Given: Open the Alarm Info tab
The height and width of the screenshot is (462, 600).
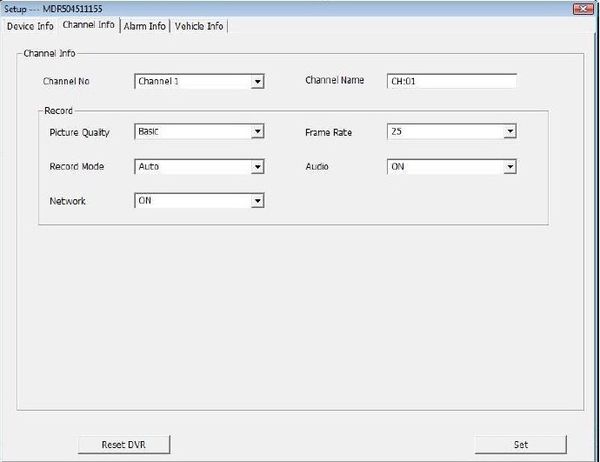Looking at the screenshot, I should (x=144, y=25).
